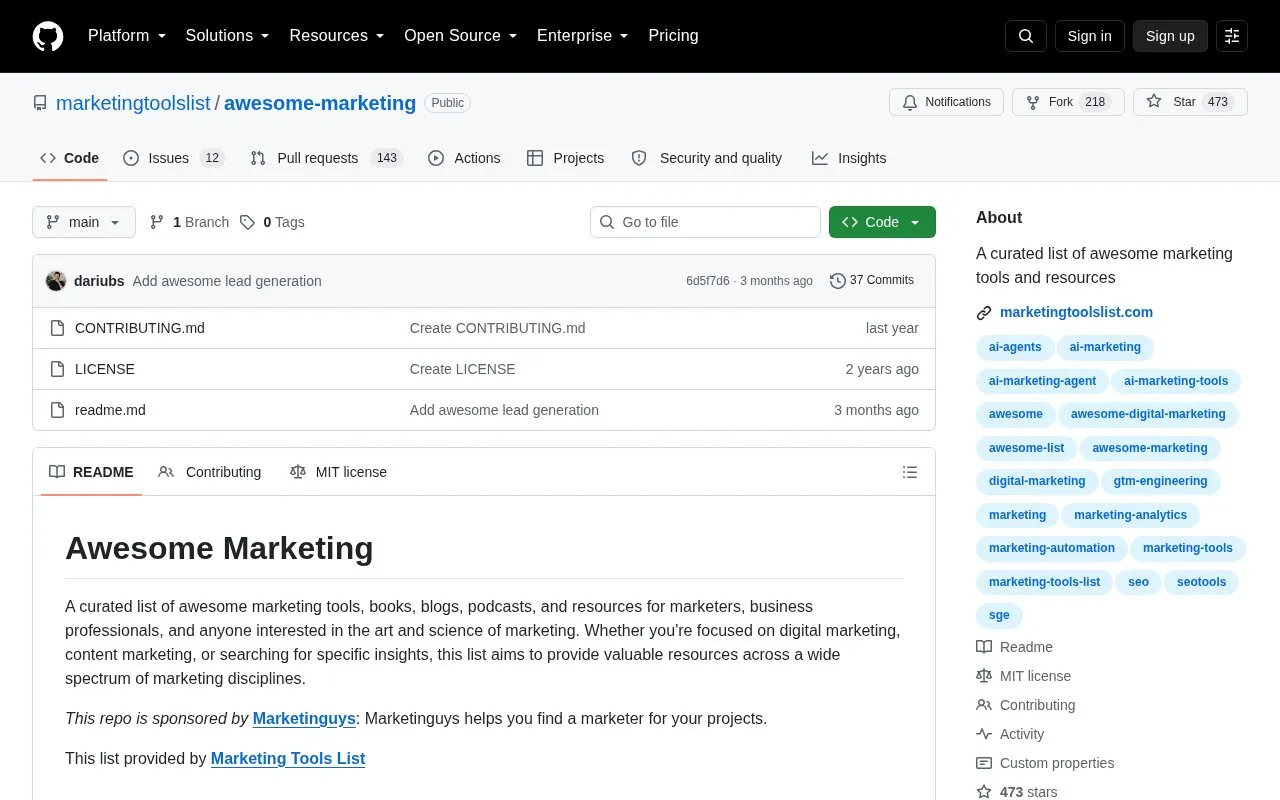Screen dimensions: 1280x800
Task: Switch to the Issues tab
Action: click(x=174, y=158)
